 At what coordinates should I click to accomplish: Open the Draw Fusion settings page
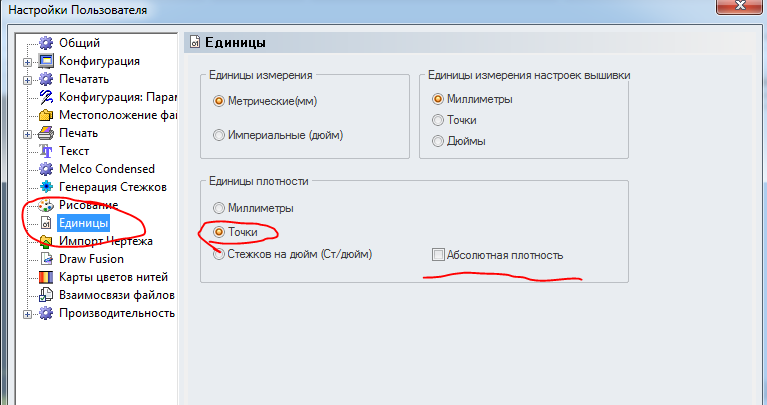tap(91, 259)
